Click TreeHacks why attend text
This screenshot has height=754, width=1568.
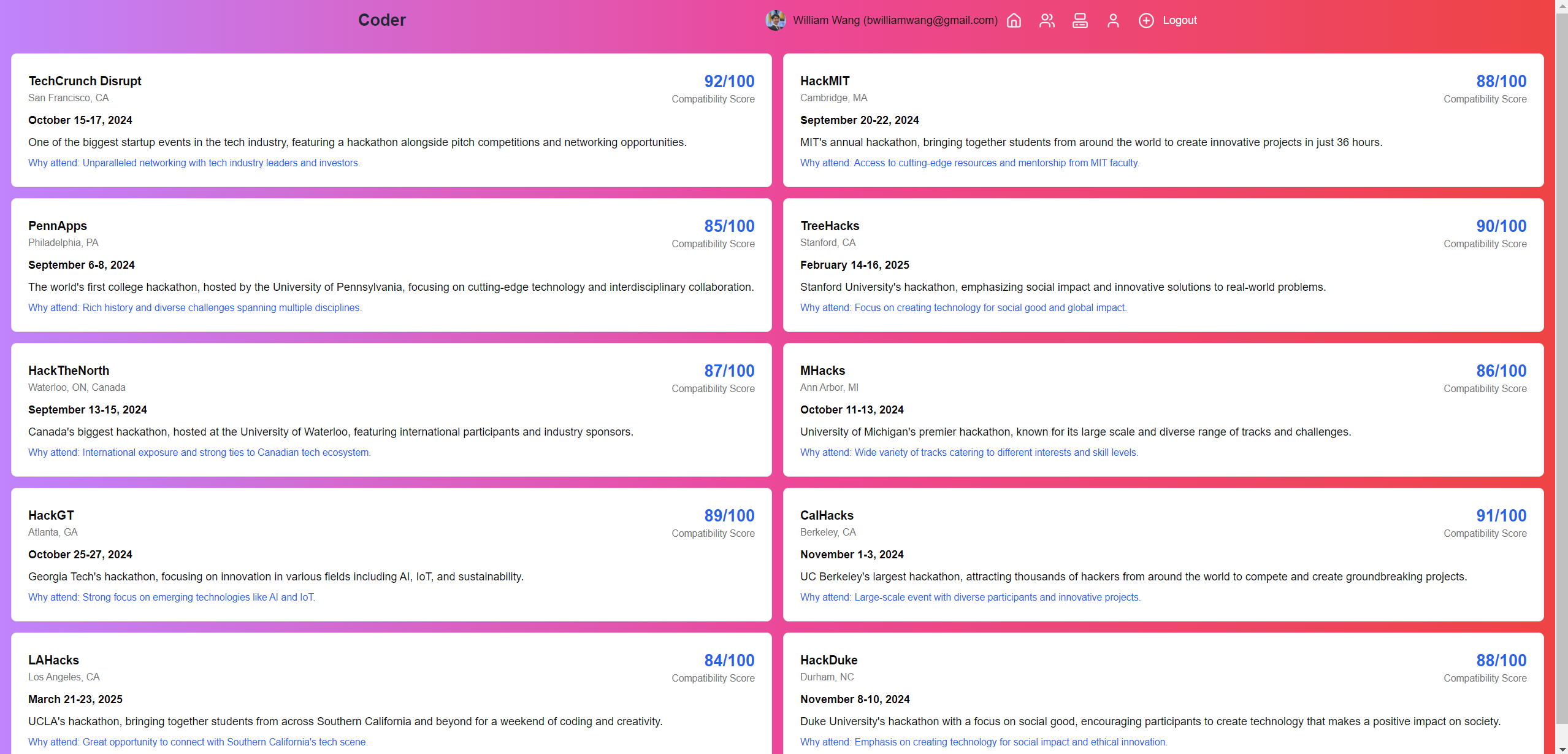pos(963,307)
